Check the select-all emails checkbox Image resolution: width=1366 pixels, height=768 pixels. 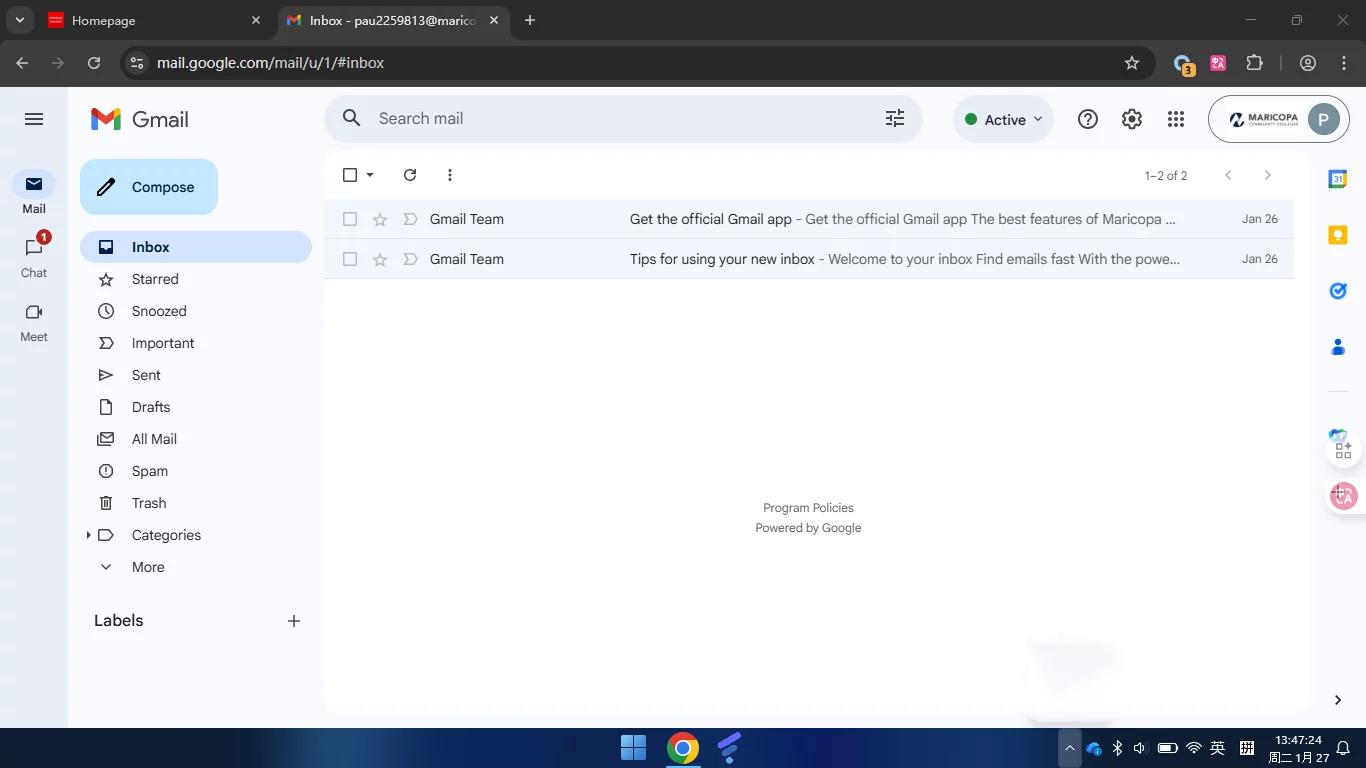[x=350, y=175]
